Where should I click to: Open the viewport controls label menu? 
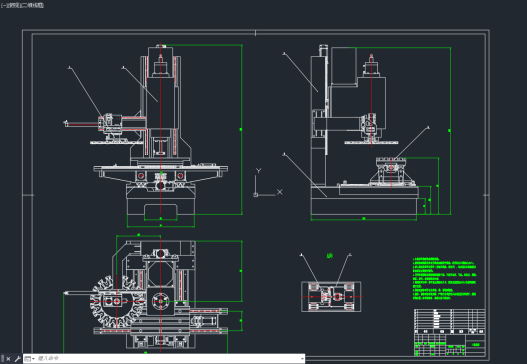coord(23,5)
